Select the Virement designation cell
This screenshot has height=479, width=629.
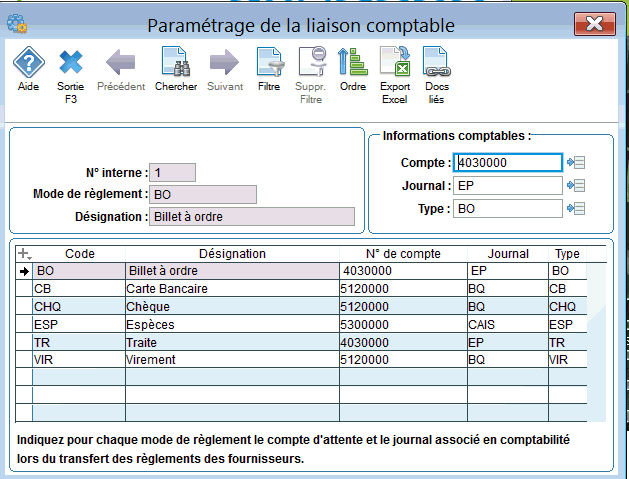coord(232,359)
